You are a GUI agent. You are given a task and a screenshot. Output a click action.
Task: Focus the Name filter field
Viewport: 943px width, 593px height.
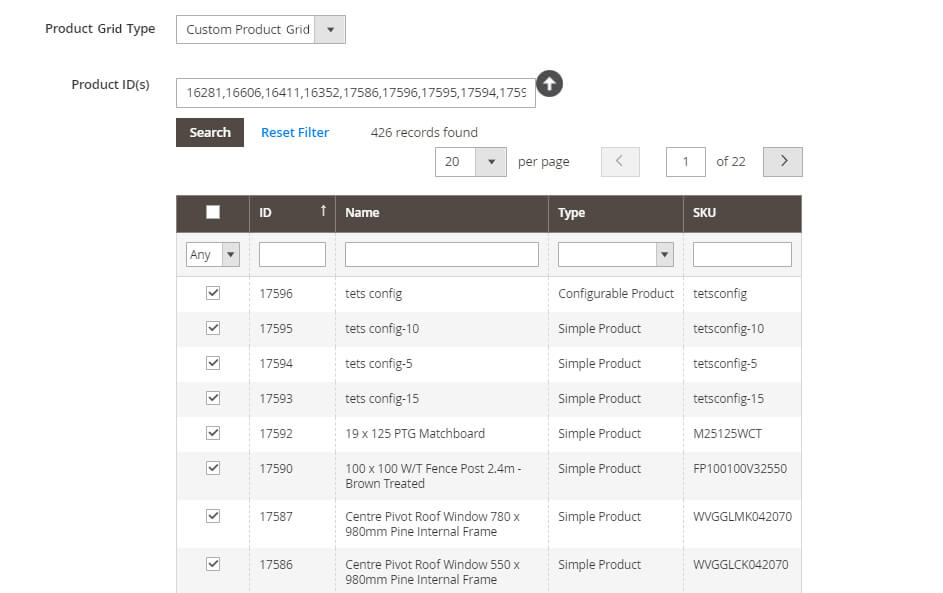point(441,254)
